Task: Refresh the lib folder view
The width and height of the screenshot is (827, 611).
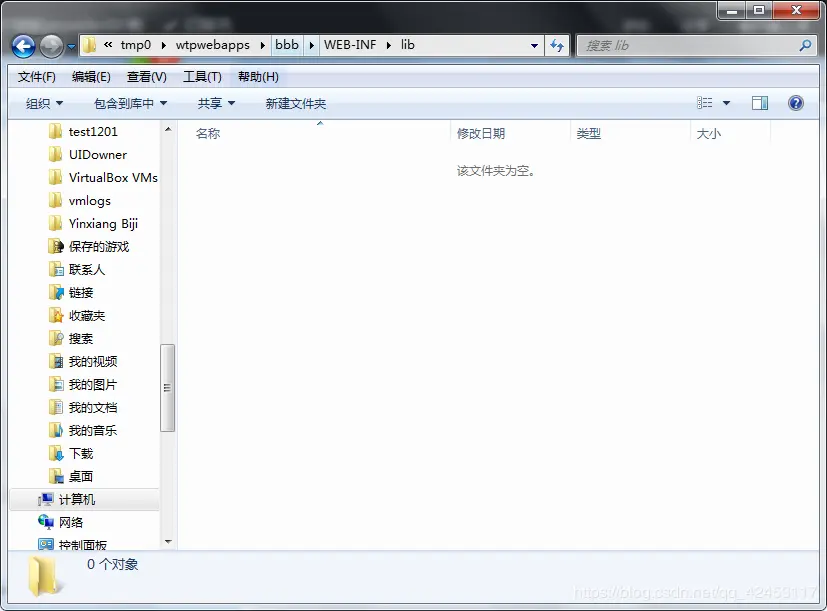Action: (x=556, y=45)
